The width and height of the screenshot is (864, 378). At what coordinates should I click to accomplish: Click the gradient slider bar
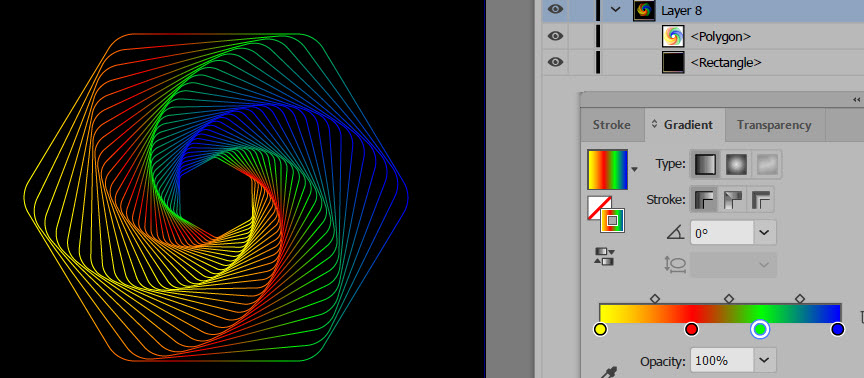point(720,314)
